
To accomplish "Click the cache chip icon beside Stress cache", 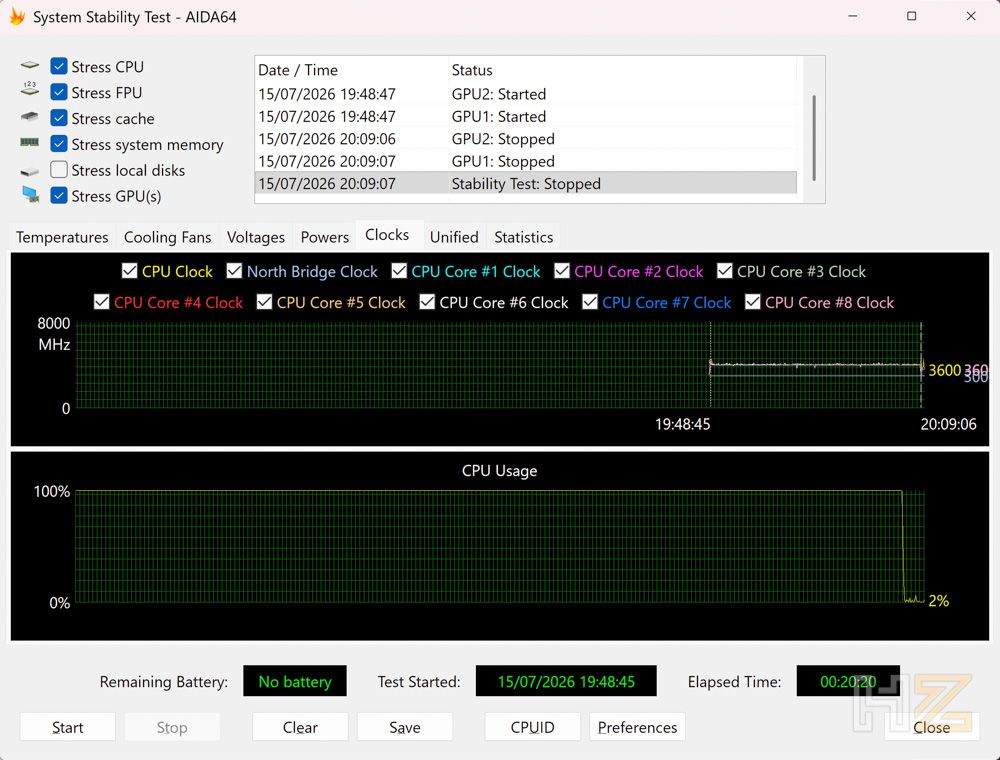I will point(29,117).
